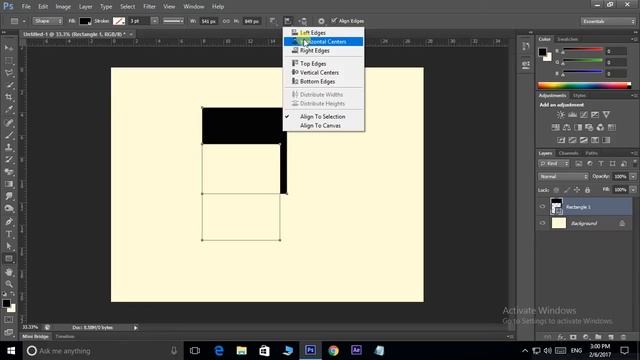The image size is (640, 360).
Task: Switch to the Channels tab
Action: point(569,153)
